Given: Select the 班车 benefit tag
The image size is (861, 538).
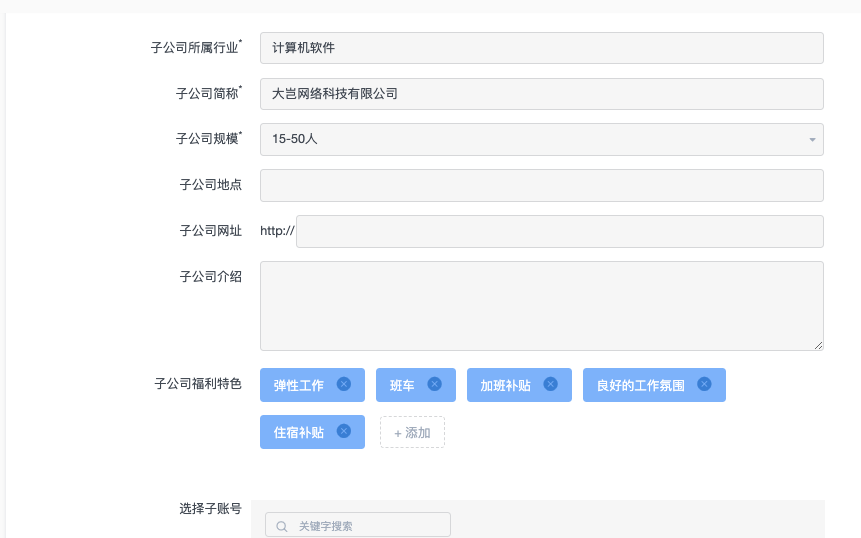Looking at the screenshot, I should pyautogui.click(x=416, y=385).
